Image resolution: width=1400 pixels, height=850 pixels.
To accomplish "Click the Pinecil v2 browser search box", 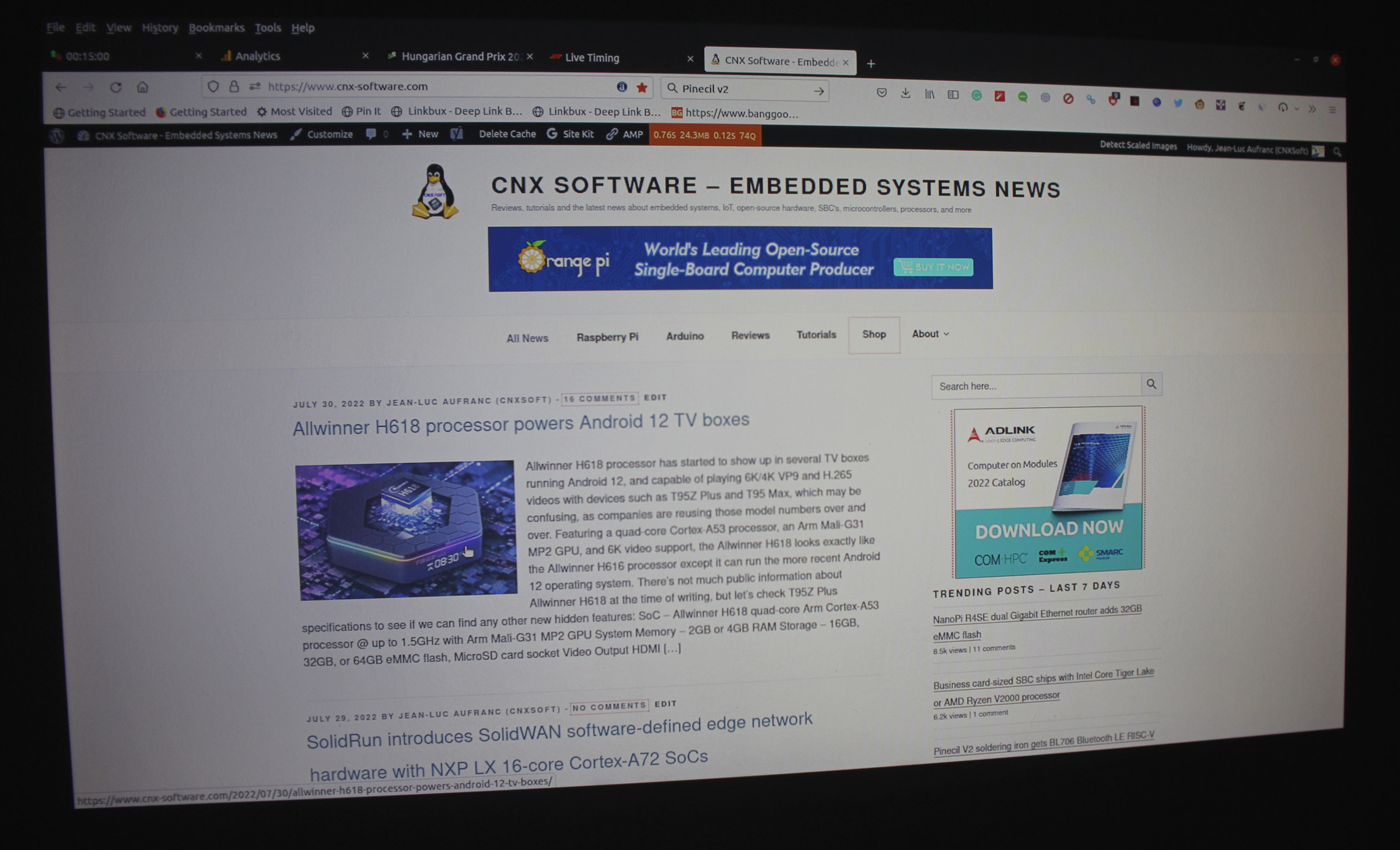I will click(x=745, y=90).
